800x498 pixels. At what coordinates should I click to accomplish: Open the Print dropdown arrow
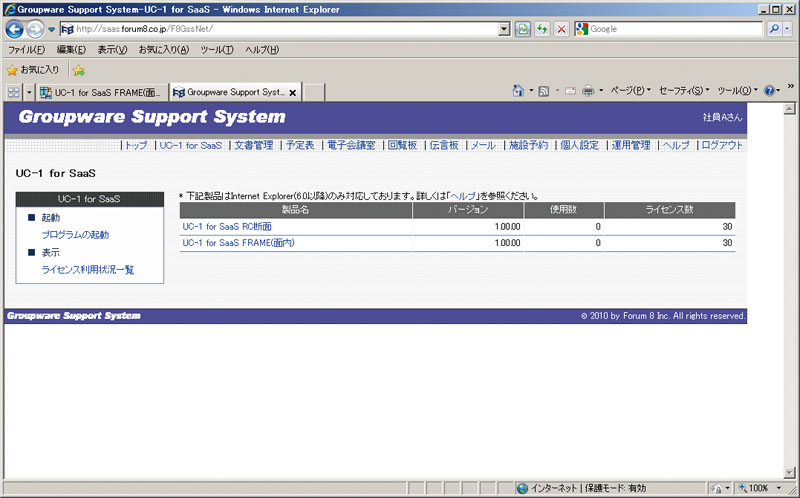[x=601, y=91]
